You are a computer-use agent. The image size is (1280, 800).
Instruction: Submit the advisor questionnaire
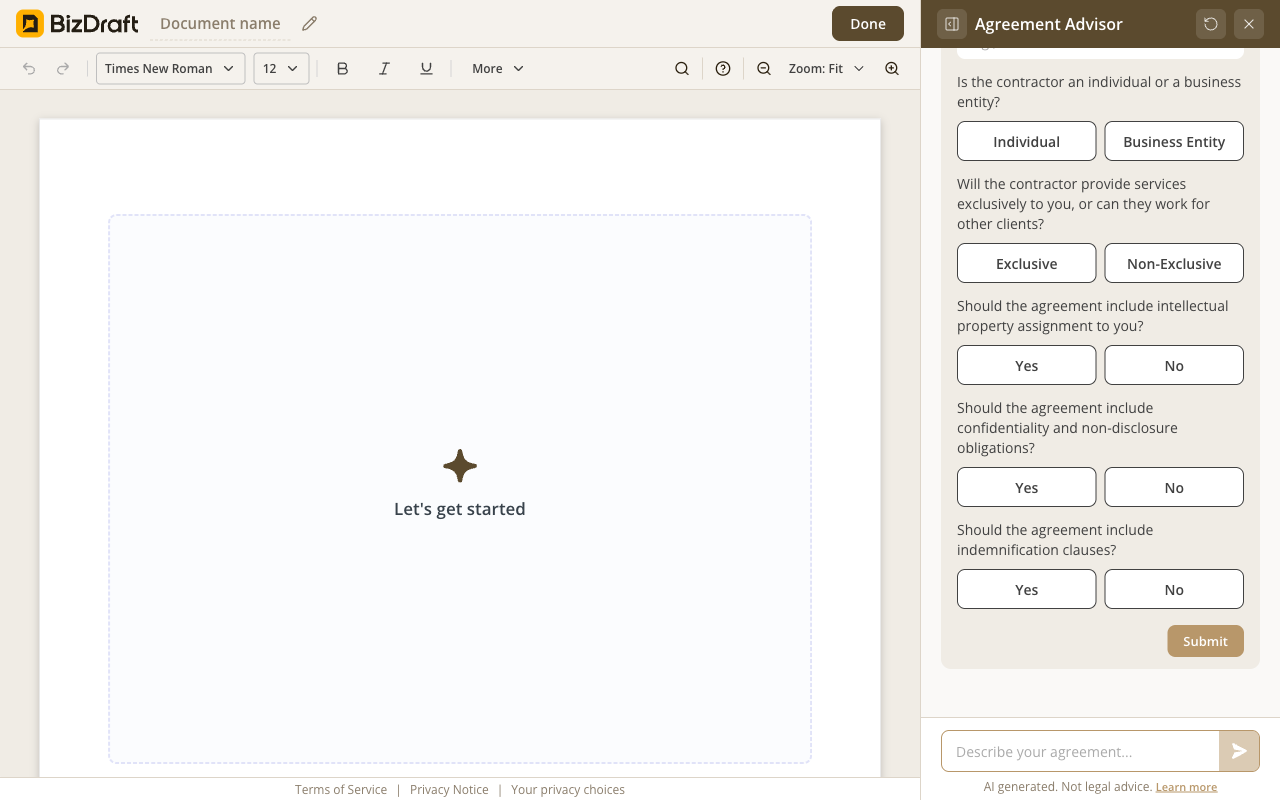1205,641
